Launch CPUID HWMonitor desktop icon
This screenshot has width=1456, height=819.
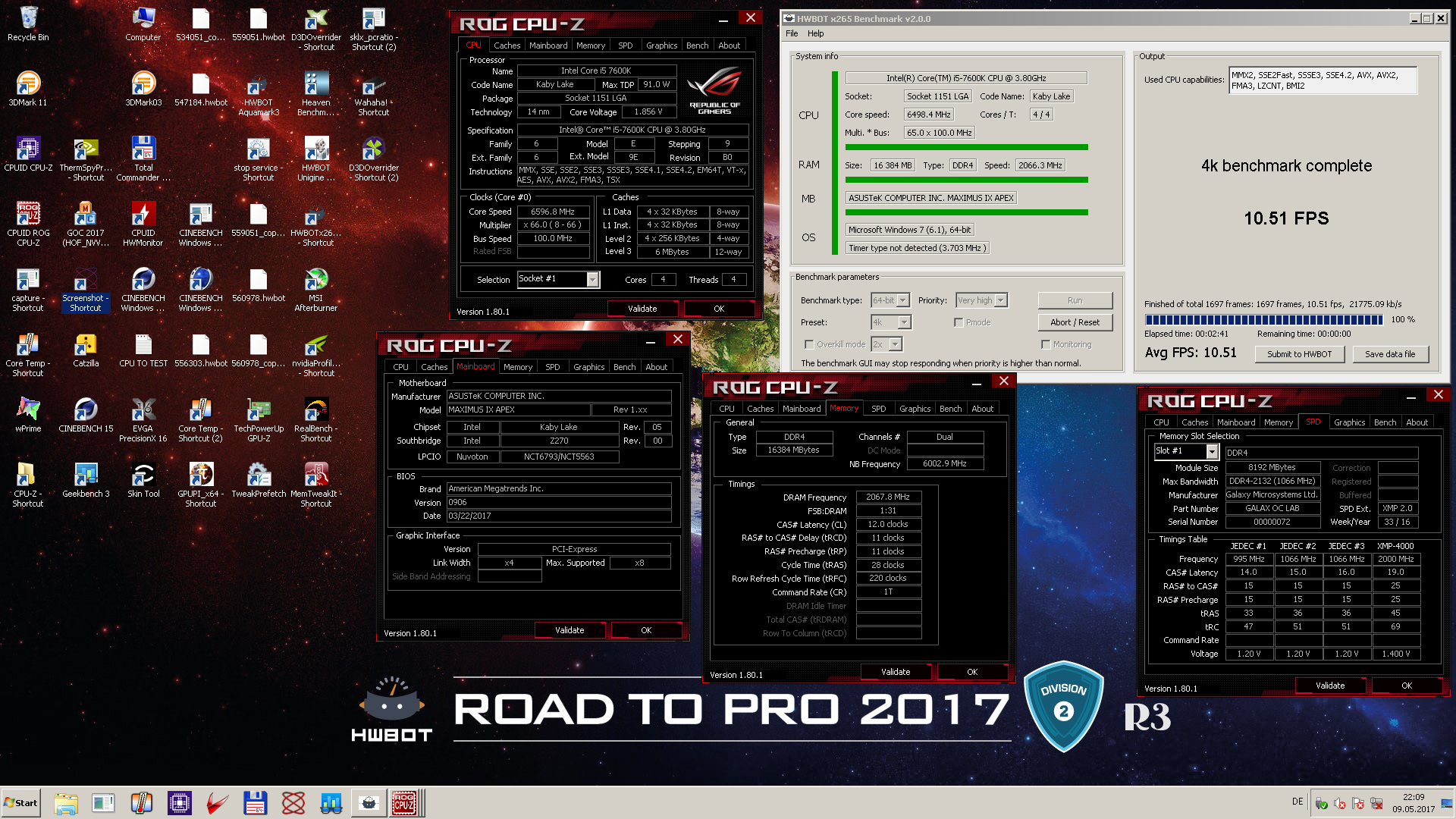pos(143,224)
